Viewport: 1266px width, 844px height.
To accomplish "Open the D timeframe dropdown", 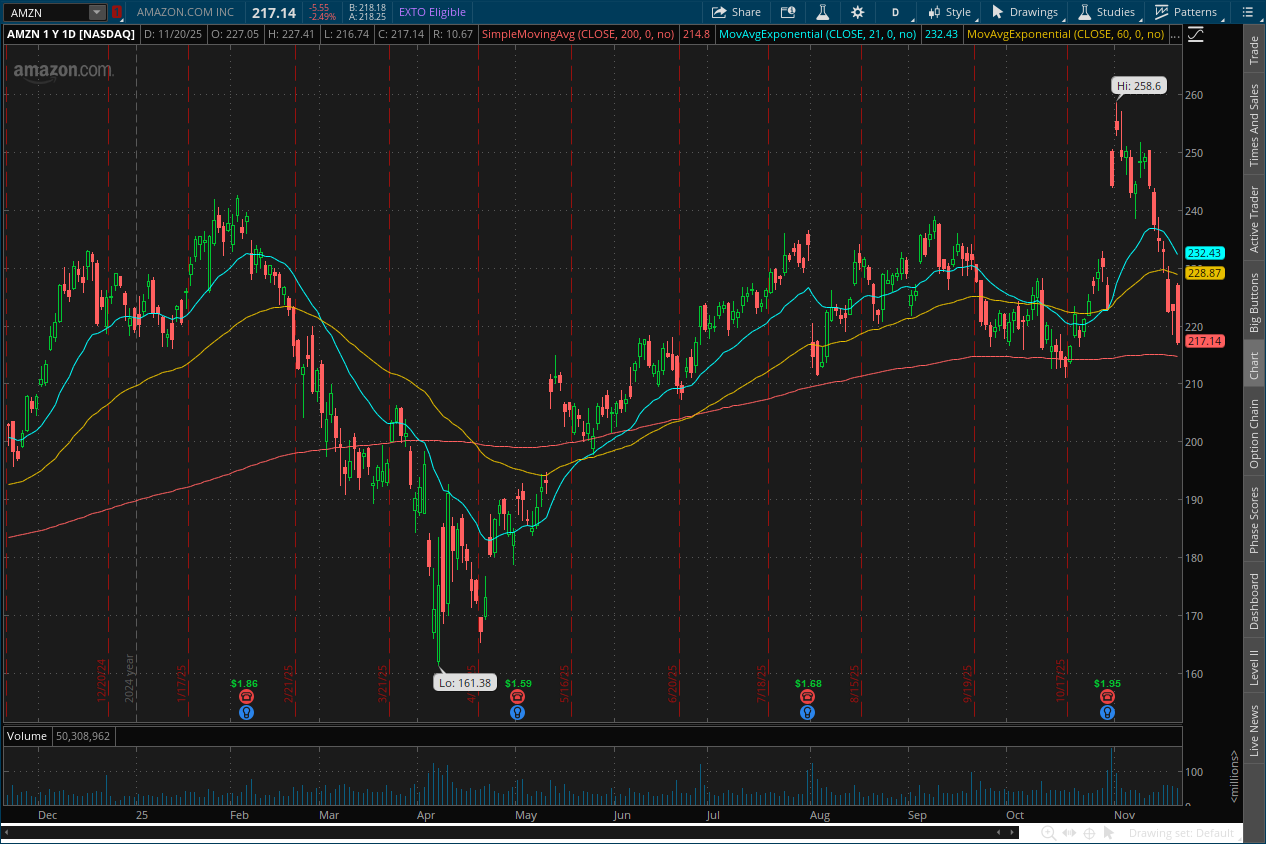I will (895, 12).
